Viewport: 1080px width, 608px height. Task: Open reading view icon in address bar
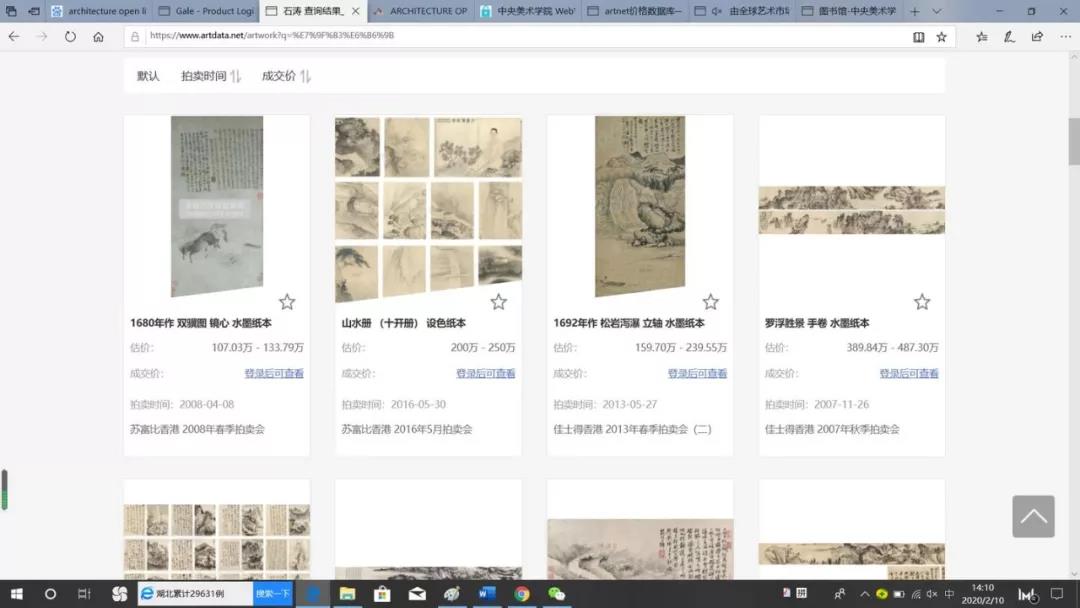tap(918, 37)
